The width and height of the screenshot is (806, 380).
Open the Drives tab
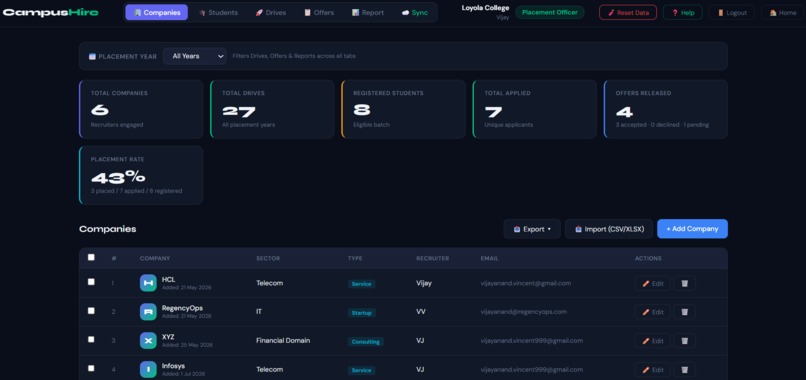pos(271,12)
